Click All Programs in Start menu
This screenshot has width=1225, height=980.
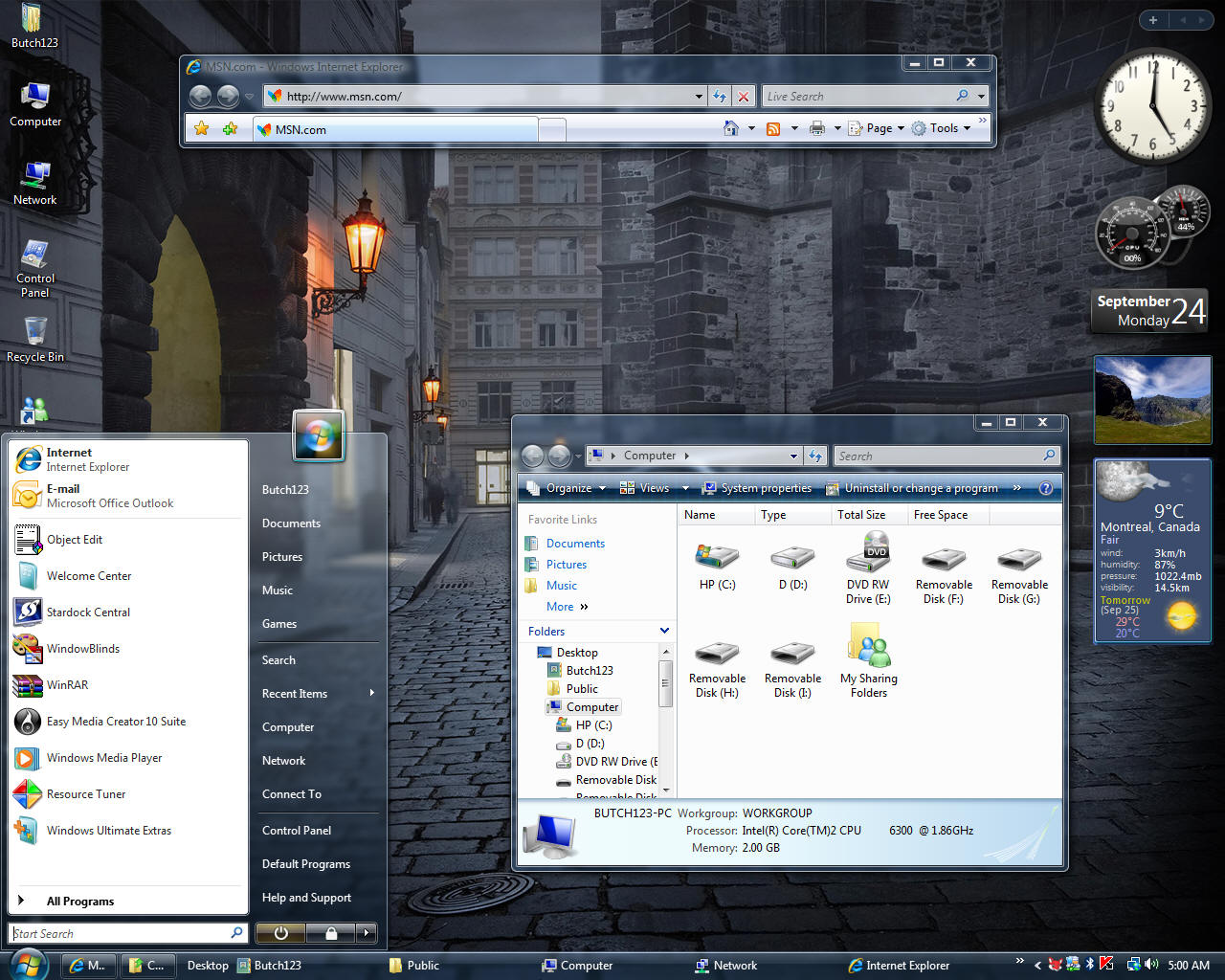80,902
